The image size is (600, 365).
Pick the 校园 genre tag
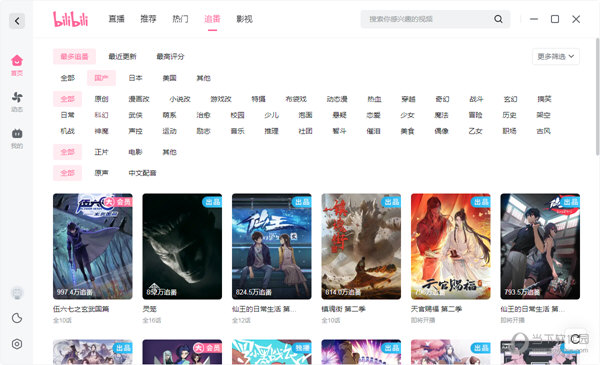click(237, 115)
